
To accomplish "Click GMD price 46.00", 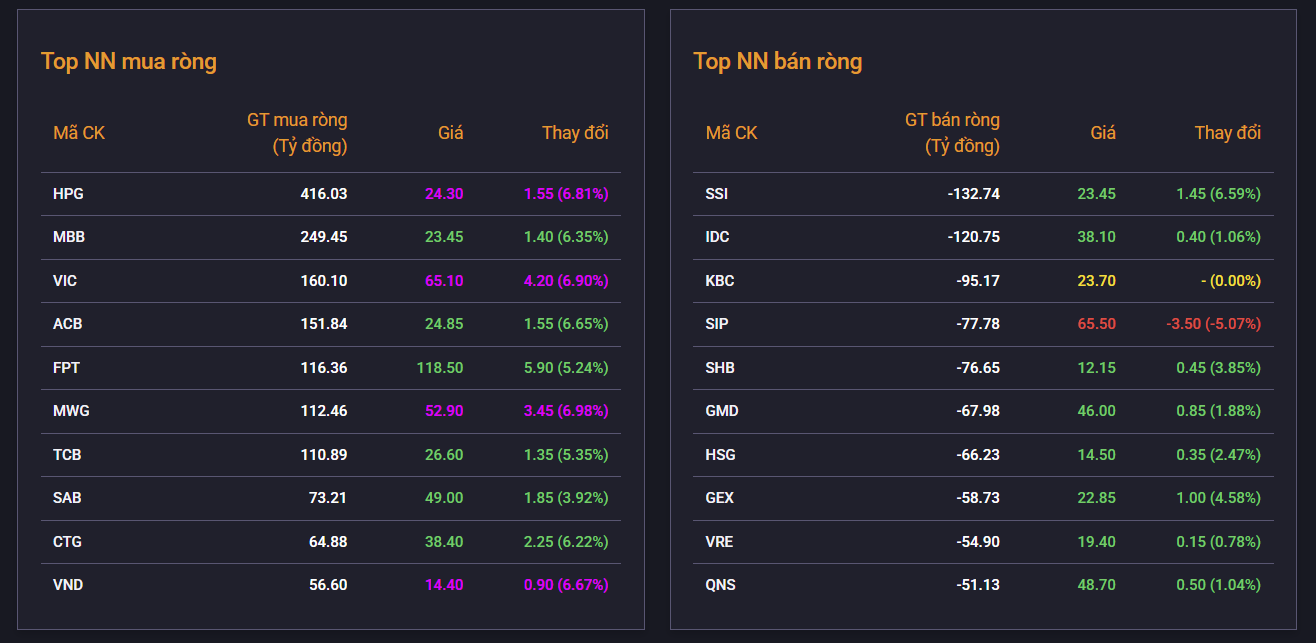I will [1096, 411].
